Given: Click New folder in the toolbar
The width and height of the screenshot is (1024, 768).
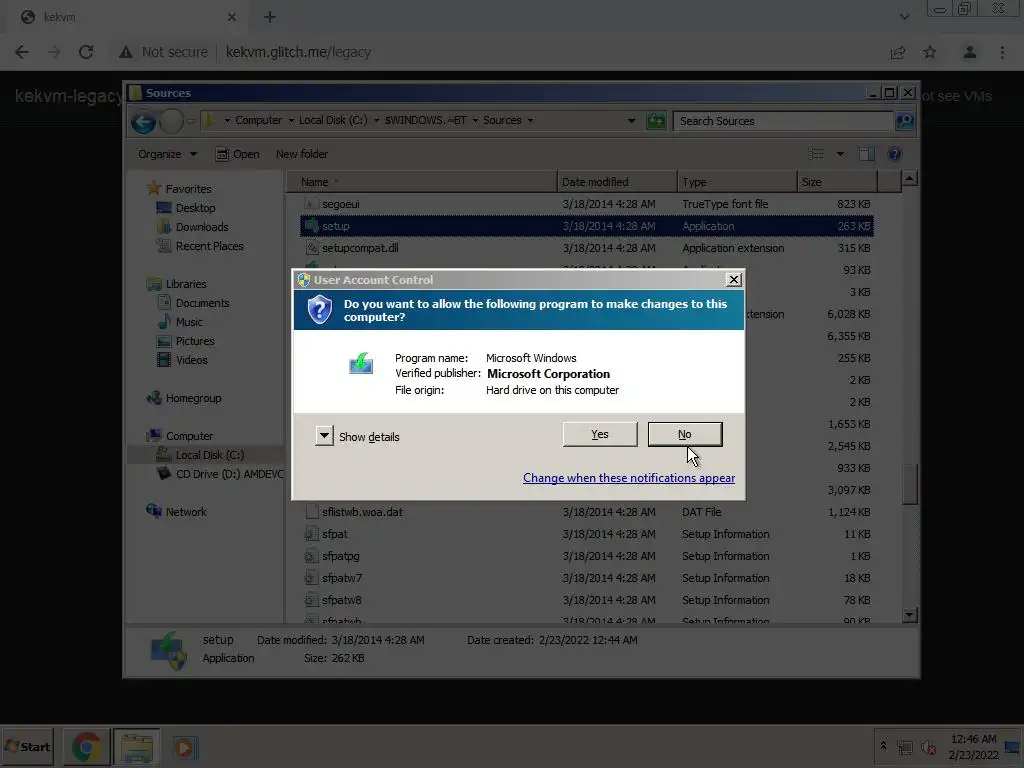Looking at the screenshot, I should [x=302, y=154].
